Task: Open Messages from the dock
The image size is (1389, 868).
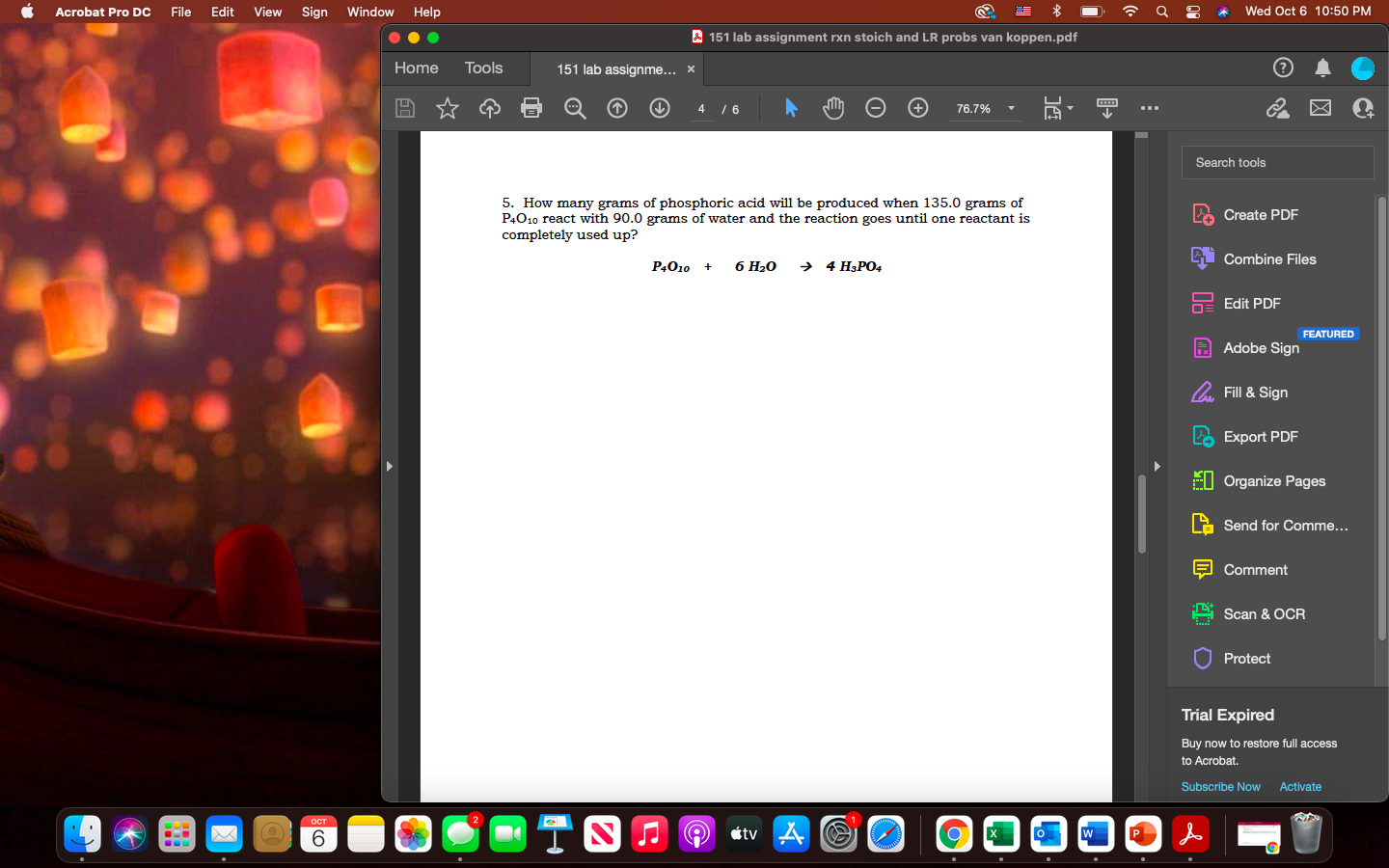Action: [460, 833]
